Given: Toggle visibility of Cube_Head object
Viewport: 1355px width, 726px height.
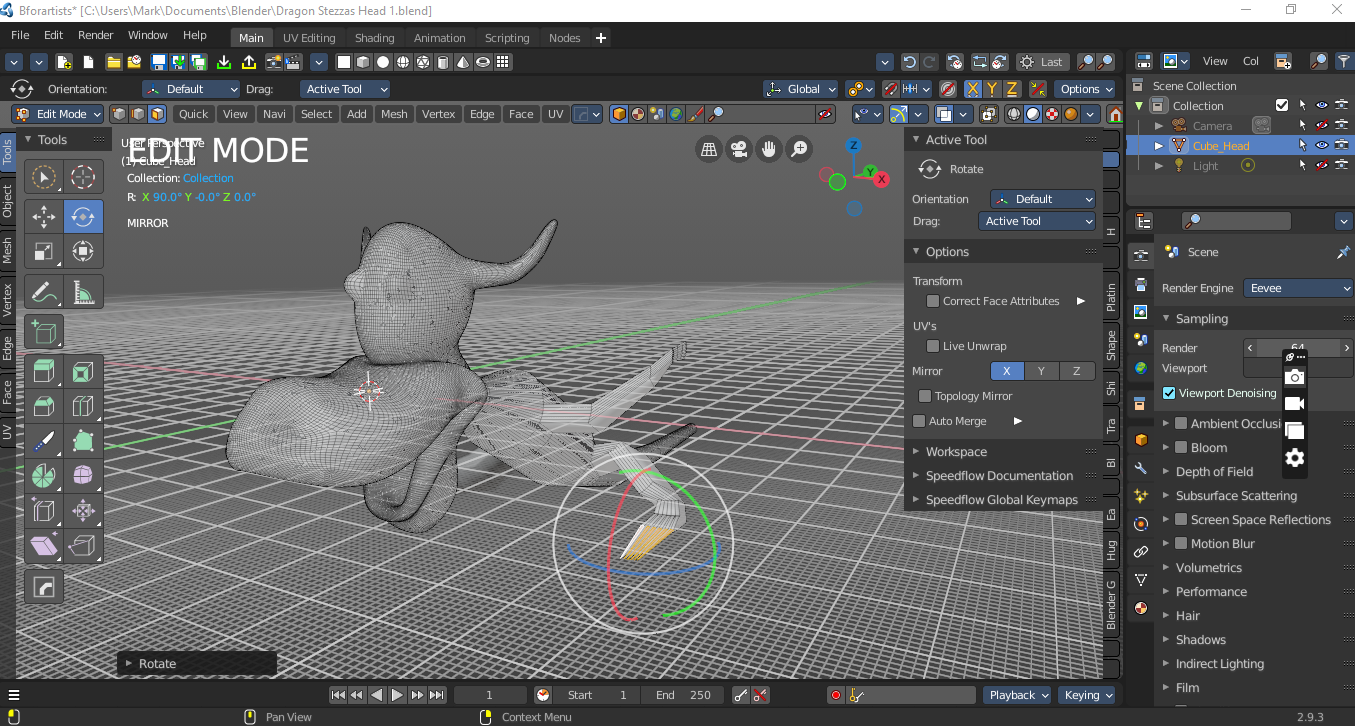Looking at the screenshot, I should [x=1321, y=146].
